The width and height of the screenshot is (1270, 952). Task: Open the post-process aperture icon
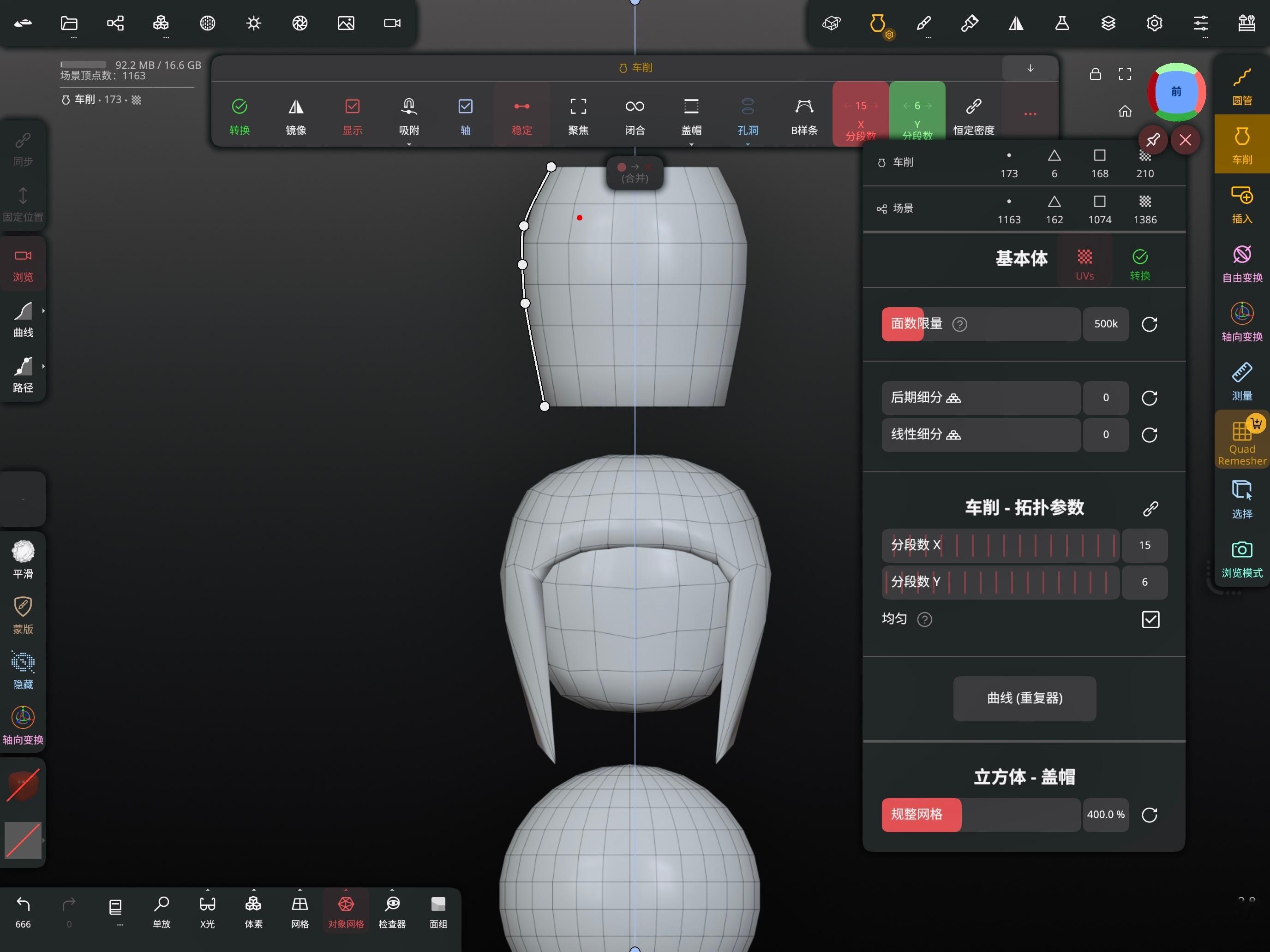(300, 23)
